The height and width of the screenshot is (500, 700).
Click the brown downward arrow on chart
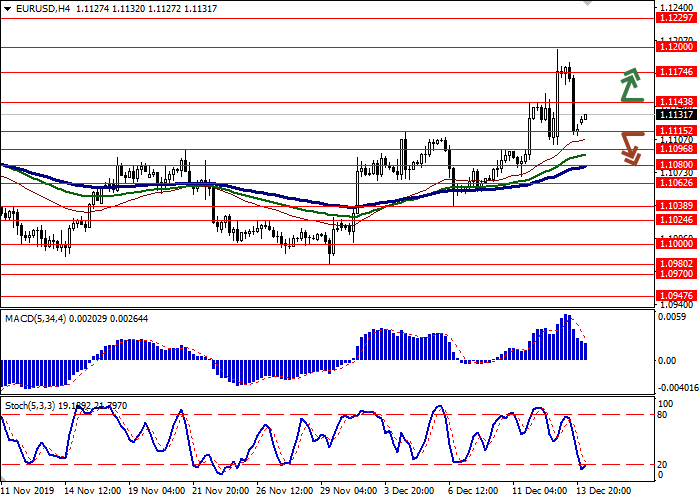pyautogui.click(x=630, y=148)
